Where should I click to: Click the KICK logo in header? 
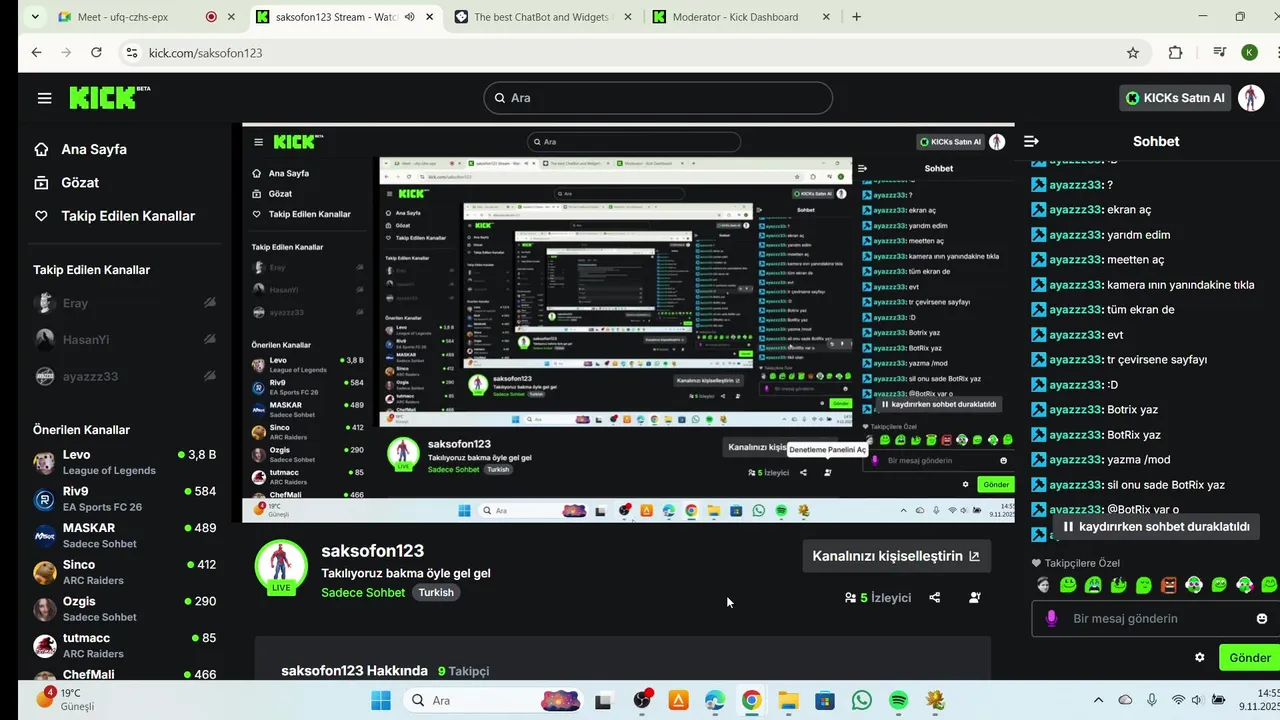(x=108, y=97)
